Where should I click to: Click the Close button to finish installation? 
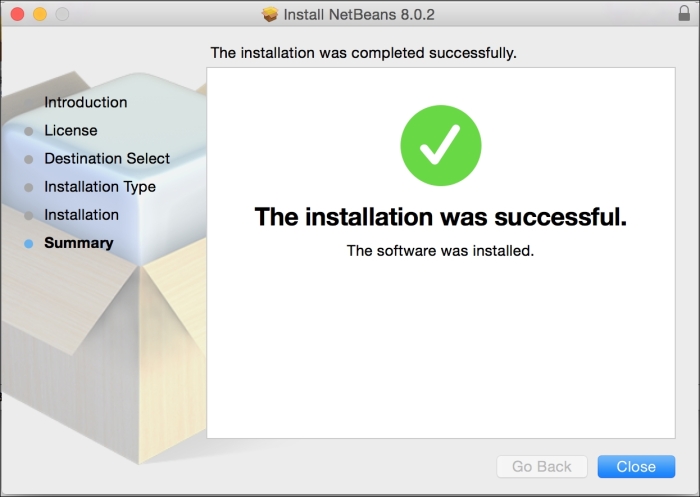coord(636,467)
